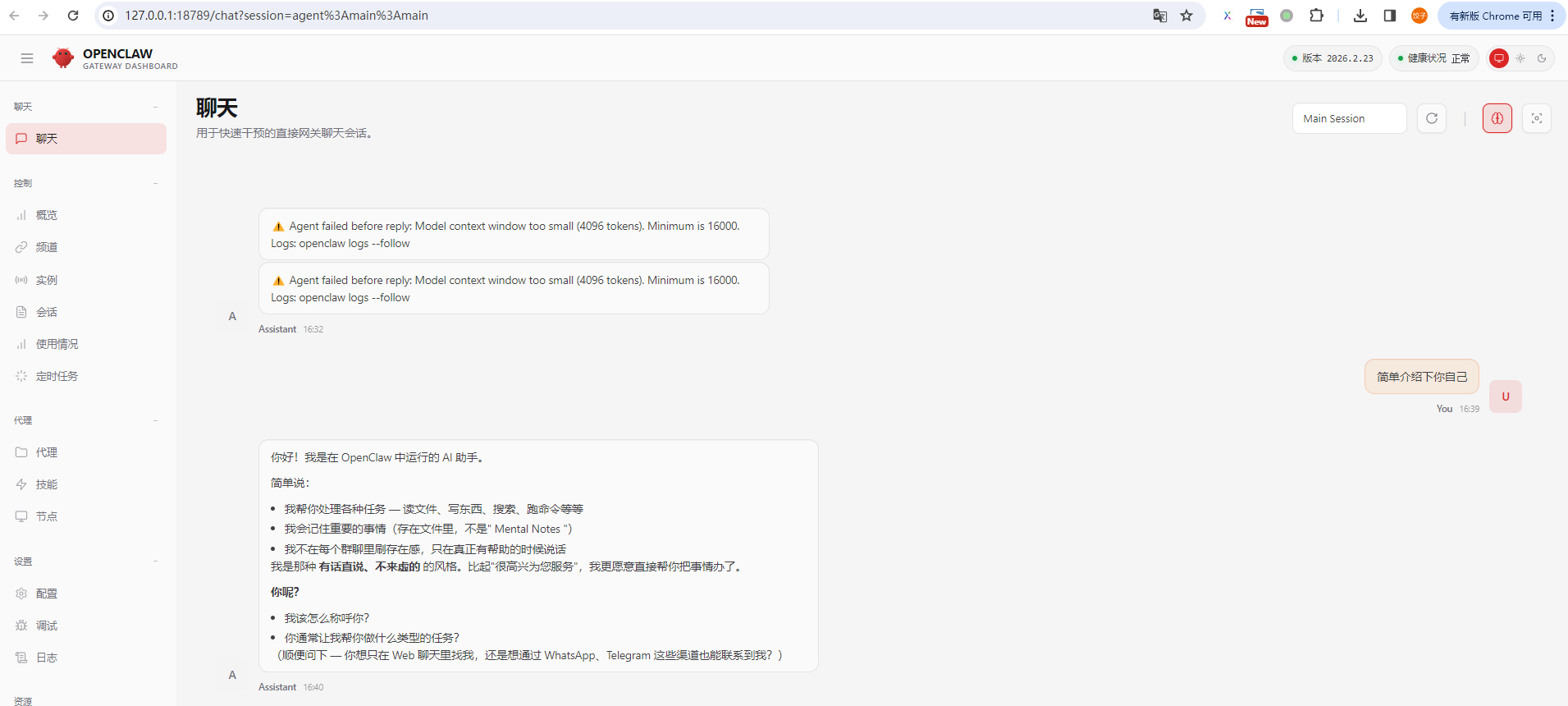Open the Chrome extensions puzzle icon
The image size is (1568, 706).
point(1317,16)
